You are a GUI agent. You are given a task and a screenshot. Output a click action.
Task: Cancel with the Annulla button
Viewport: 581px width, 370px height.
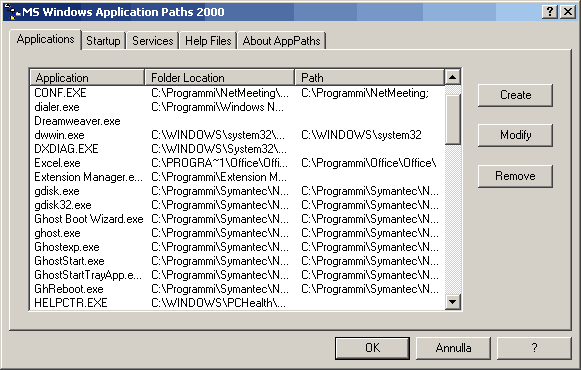[x=453, y=348]
